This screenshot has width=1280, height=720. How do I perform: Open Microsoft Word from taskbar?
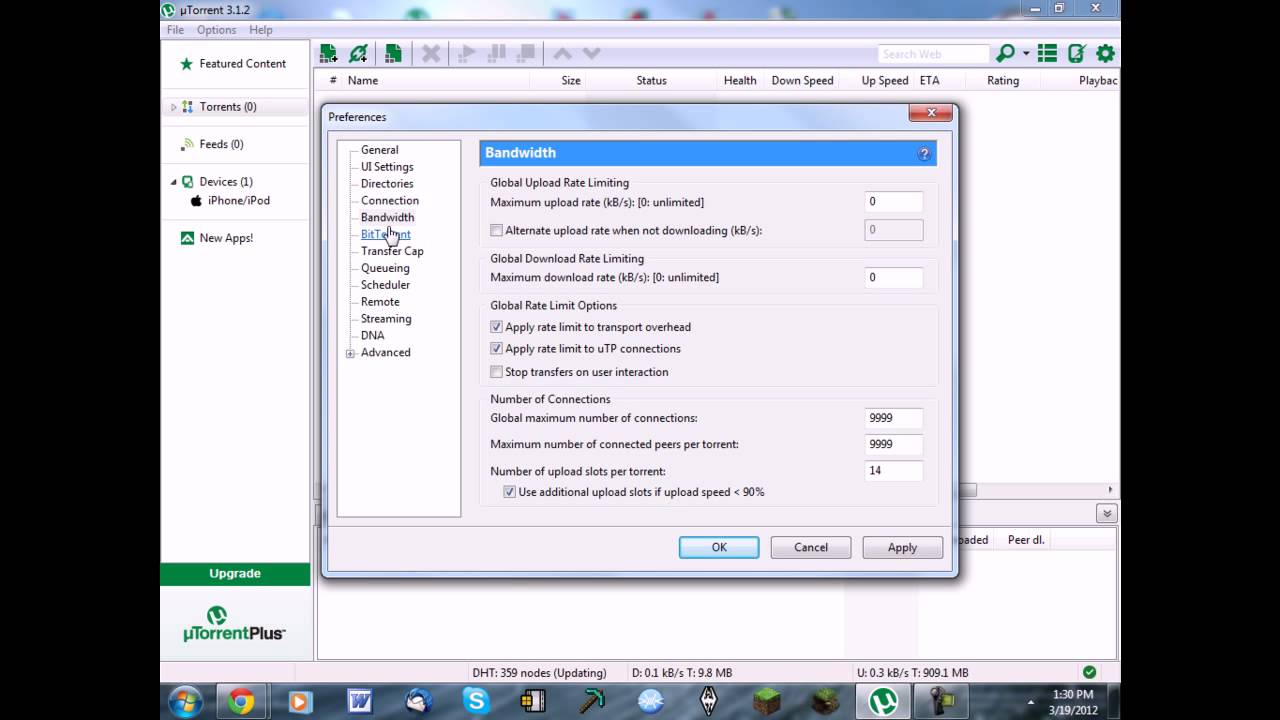(x=359, y=702)
